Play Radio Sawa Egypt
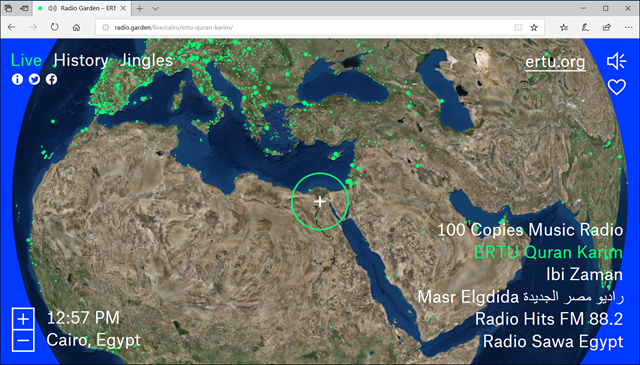Image resolution: width=640 pixels, height=365 pixels. (x=553, y=341)
